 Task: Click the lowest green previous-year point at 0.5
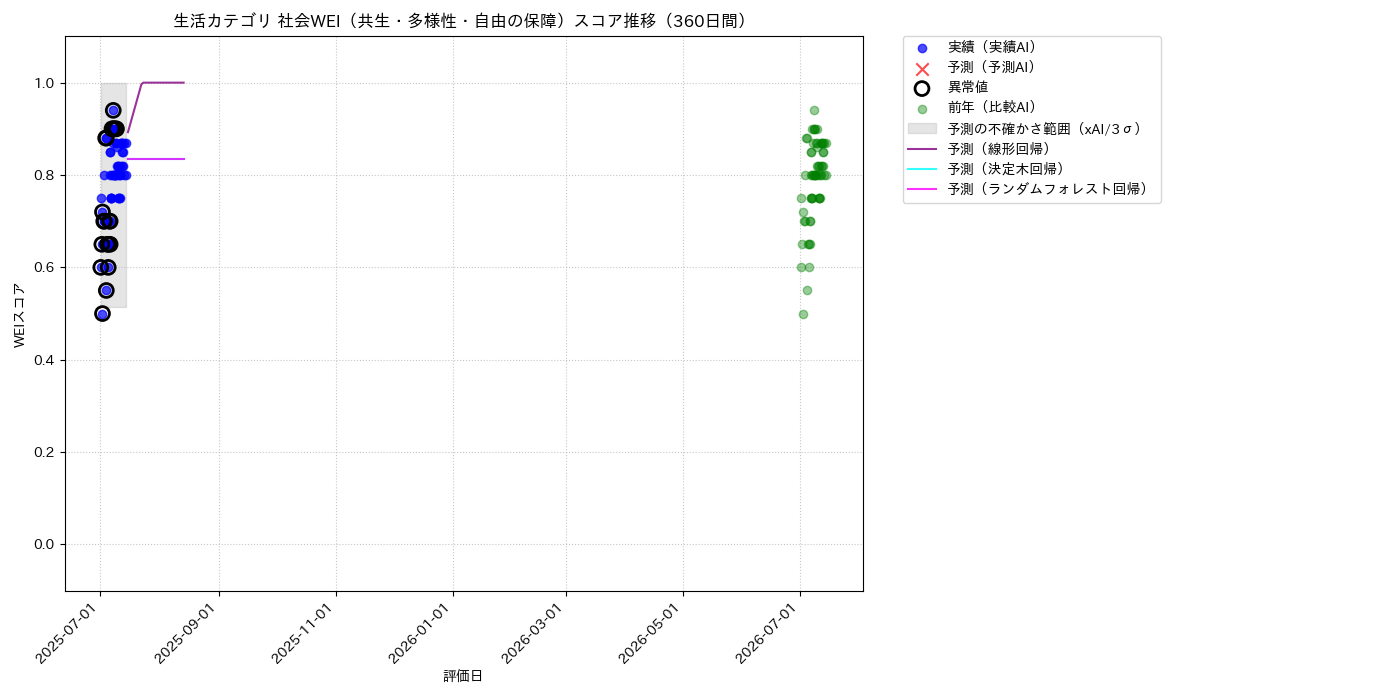(x=803, y=314)
